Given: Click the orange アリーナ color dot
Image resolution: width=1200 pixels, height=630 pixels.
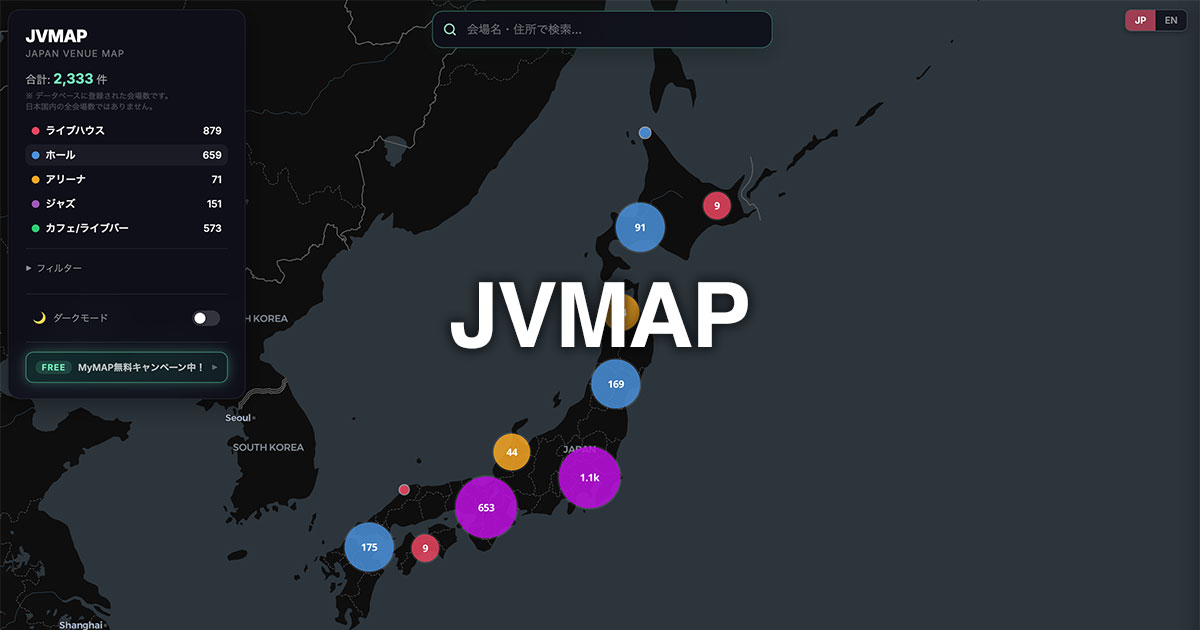Looking at the screenshot, I should pos(36,180).
